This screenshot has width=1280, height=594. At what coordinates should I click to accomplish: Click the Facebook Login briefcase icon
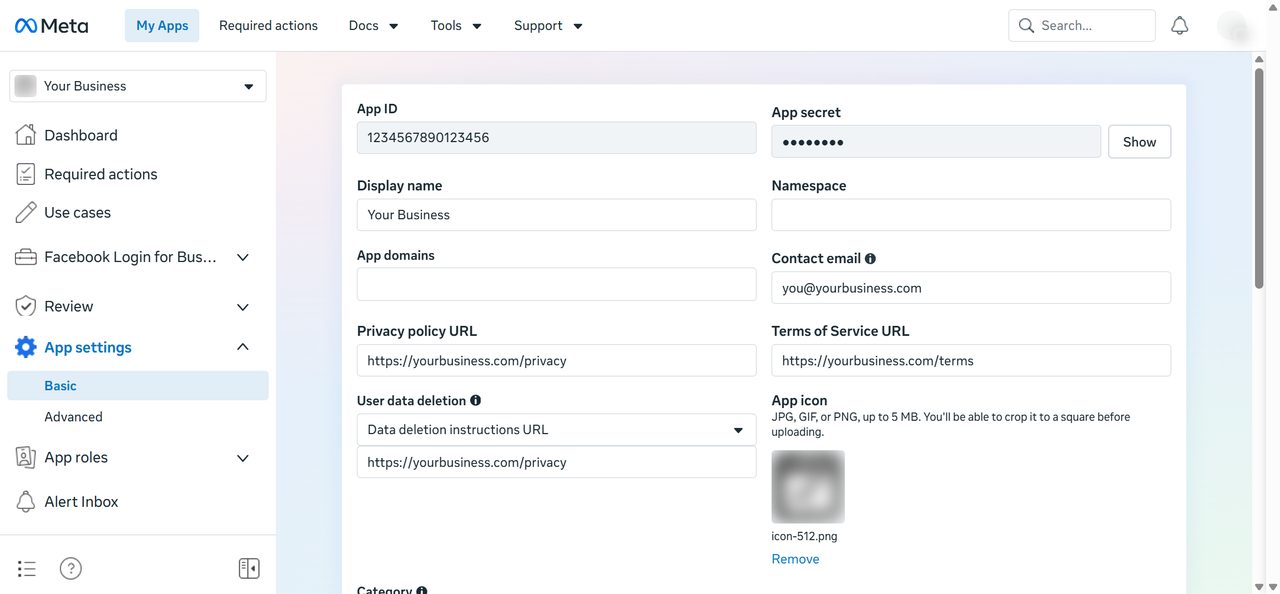pyautogui.click(x=26, y=257)
